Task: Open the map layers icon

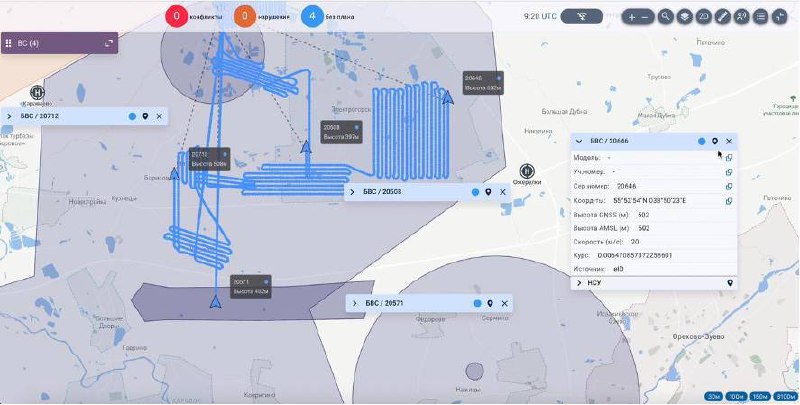Action: click(x=684, y=16)
